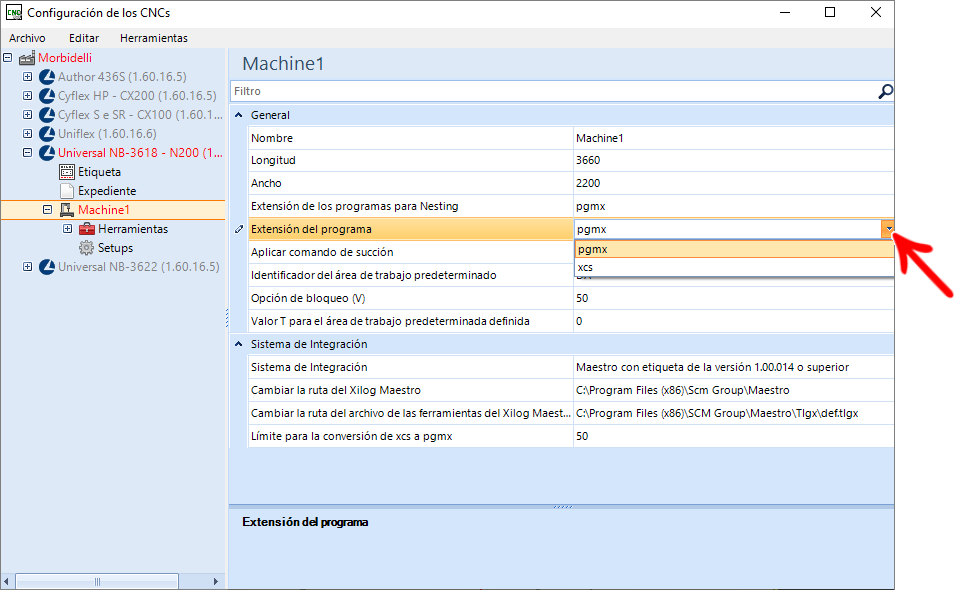
Task: Click Nesting extension value pgmx
Action: 734,206
